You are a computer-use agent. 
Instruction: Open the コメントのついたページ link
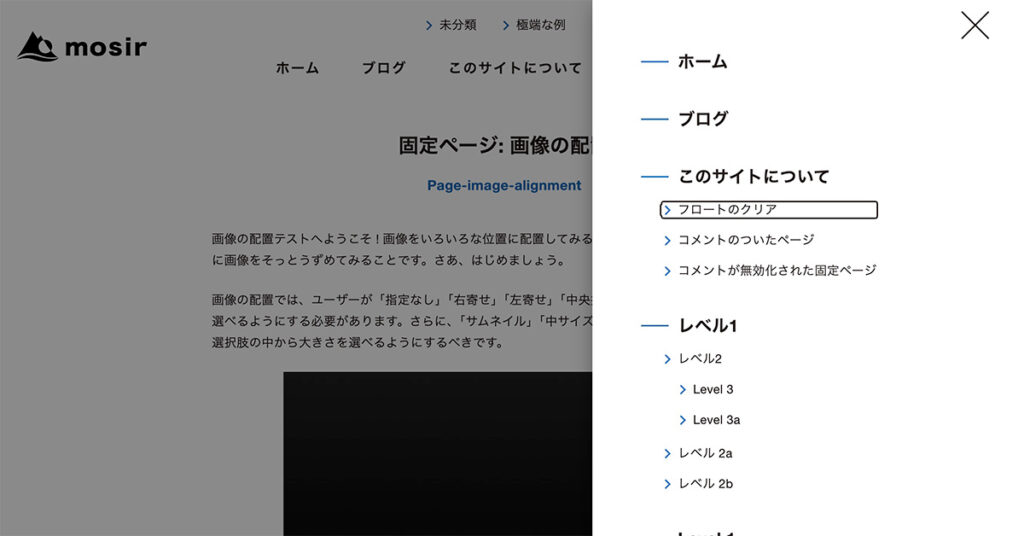click(x=745, y=240)
